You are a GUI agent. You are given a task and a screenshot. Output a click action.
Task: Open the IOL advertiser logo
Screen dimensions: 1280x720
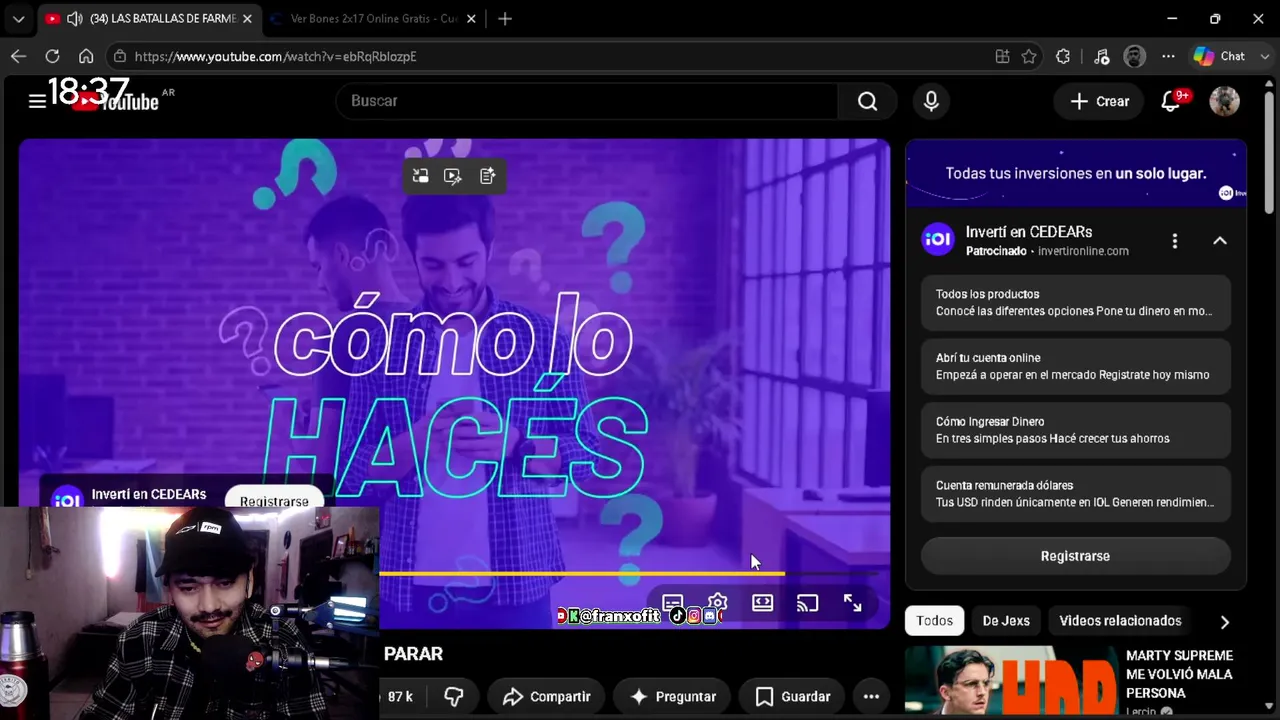click(938, 240)
